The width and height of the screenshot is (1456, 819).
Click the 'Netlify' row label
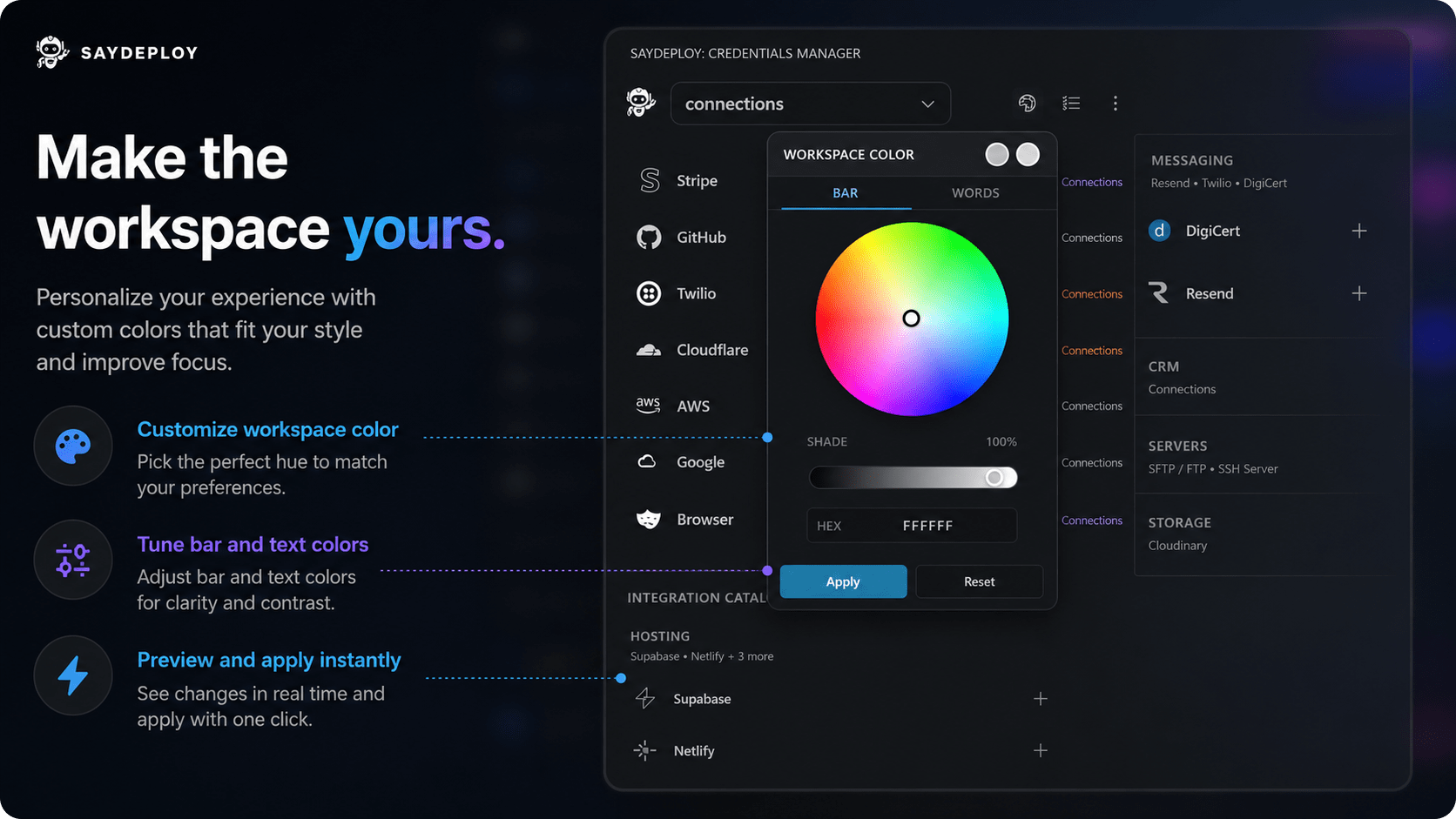(694, 750)
